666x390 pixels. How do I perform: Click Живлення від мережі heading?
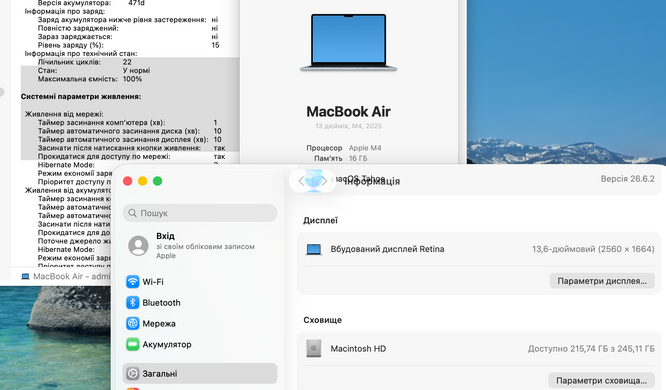point(64,114)
